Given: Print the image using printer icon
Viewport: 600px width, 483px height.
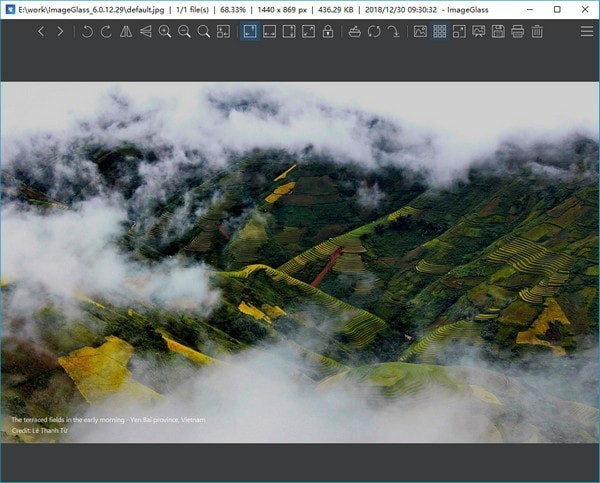Looking at the screenshot, I should [x=517, y=32].
